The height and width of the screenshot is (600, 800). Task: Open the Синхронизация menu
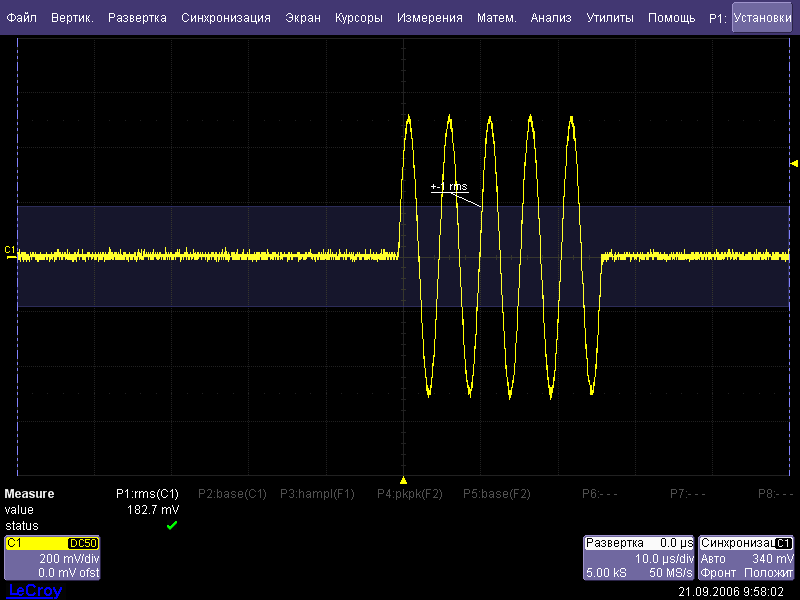226,18
